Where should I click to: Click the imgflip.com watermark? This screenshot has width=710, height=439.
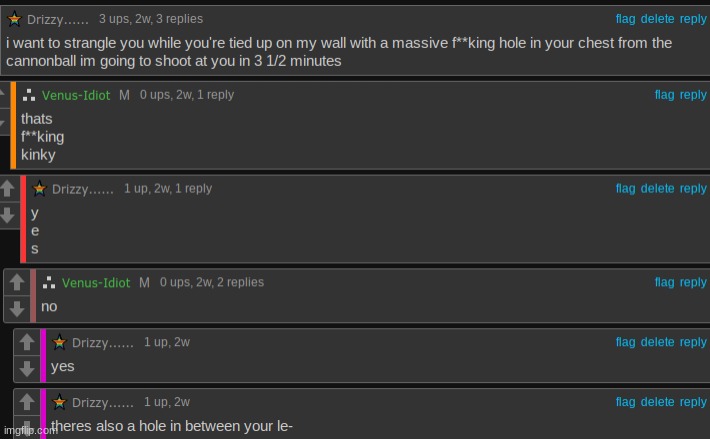pos(30,430)
